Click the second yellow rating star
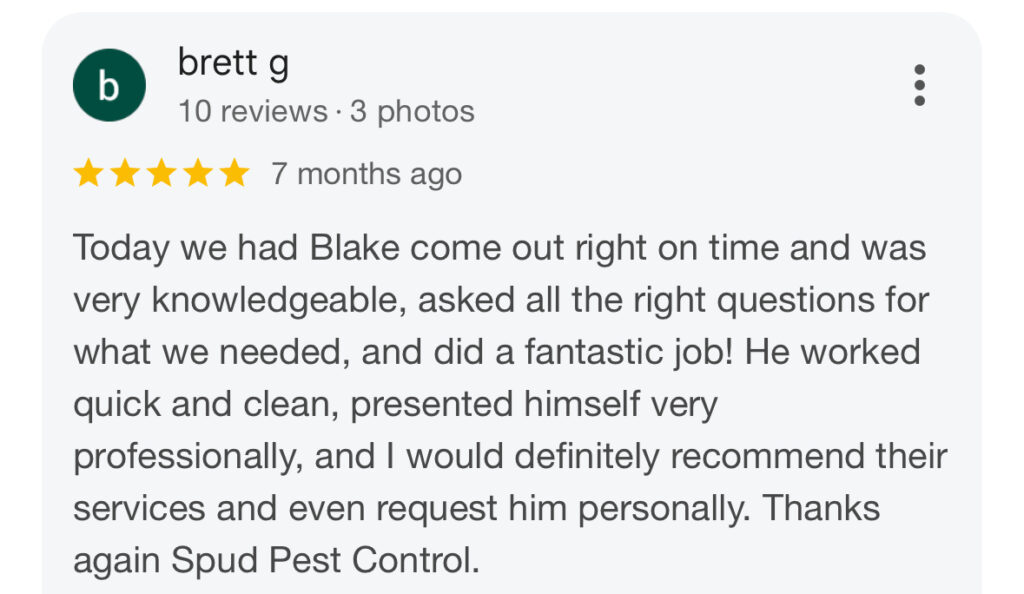 [124, 174]
